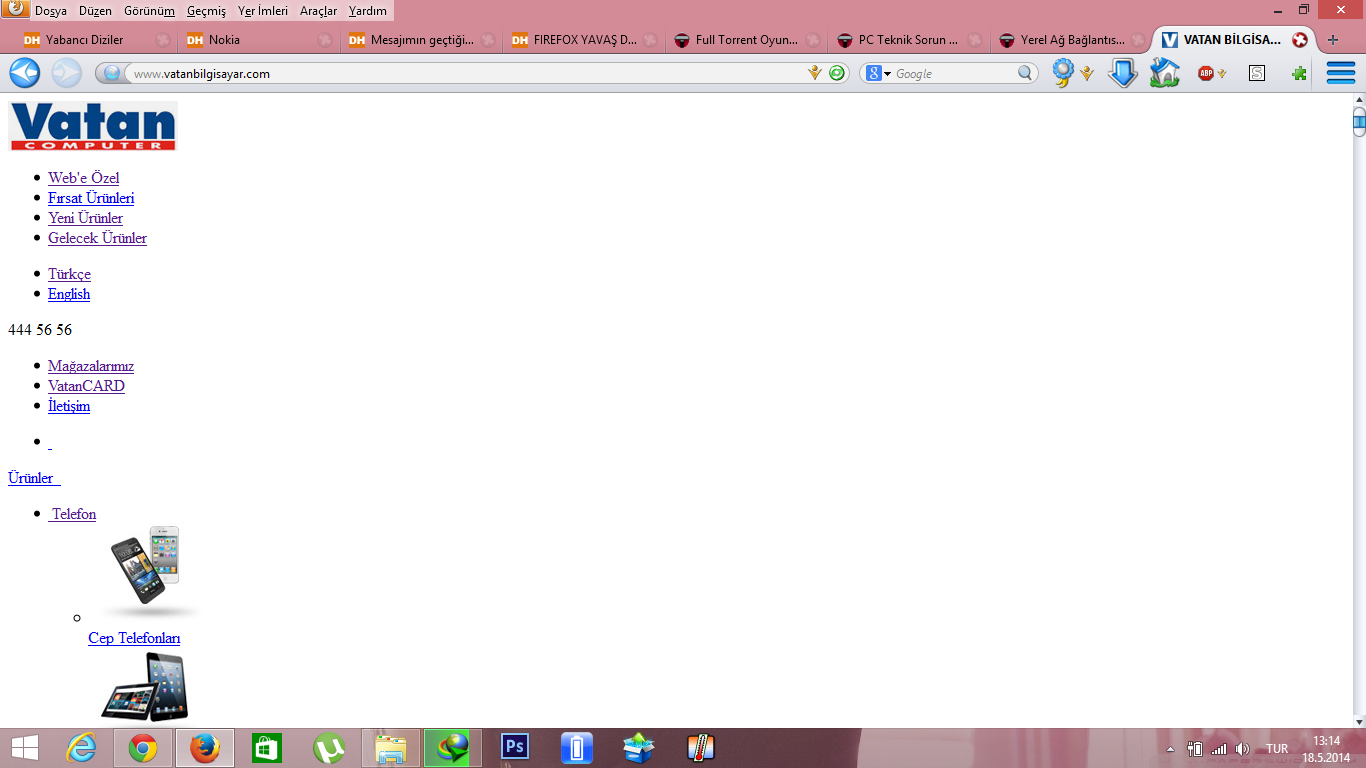Click the site identity globe icon
1366x768 pixels.
(x=112, y=73)
